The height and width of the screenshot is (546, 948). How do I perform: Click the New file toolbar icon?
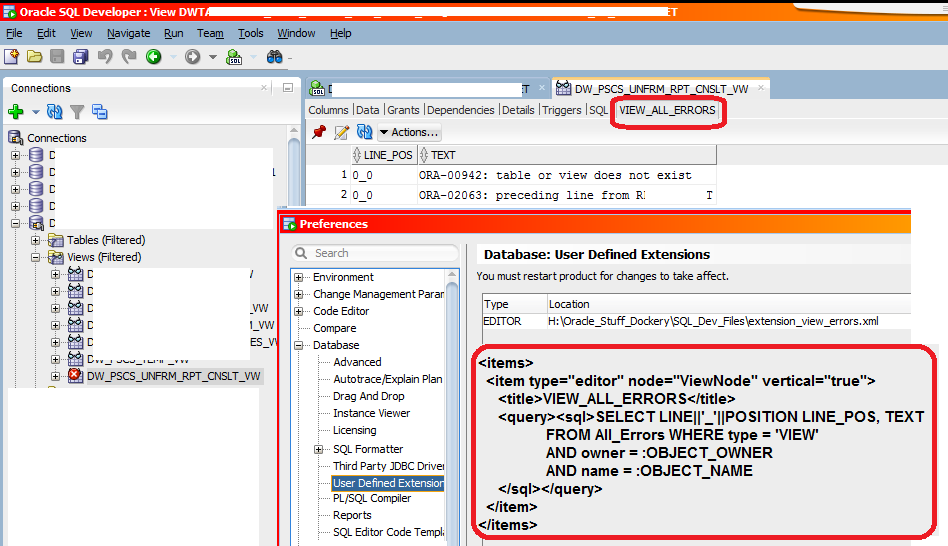11,57
